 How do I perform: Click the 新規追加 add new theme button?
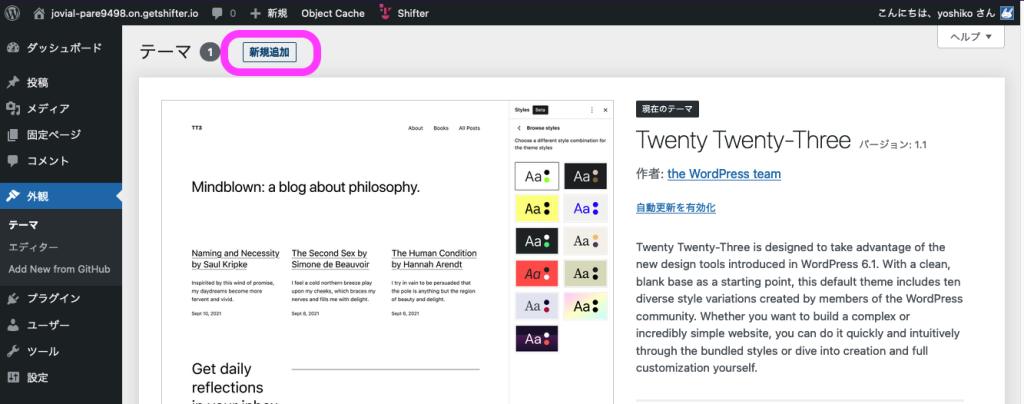click(270, 53)
